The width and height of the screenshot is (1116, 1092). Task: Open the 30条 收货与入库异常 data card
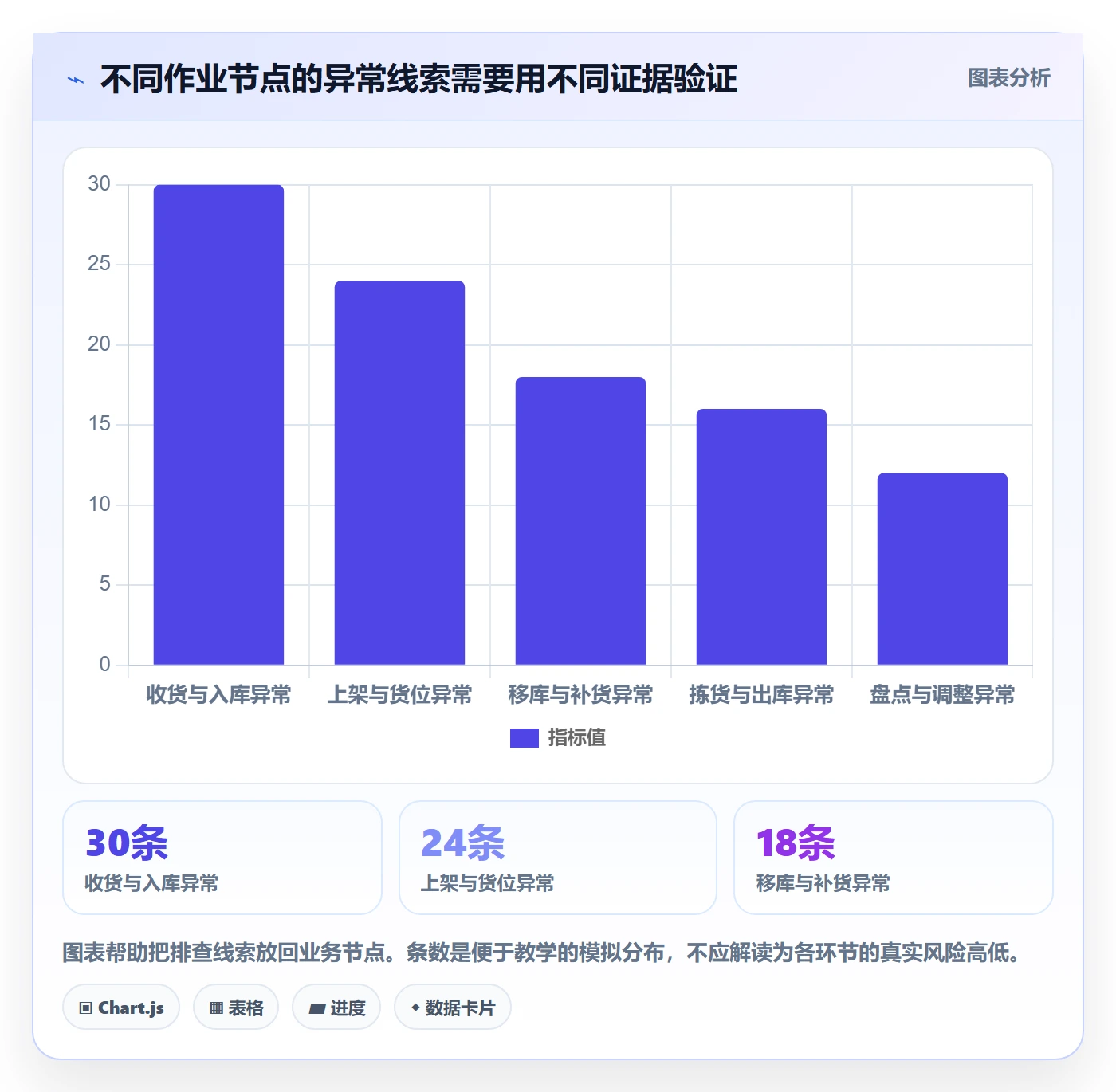point(222,858)
